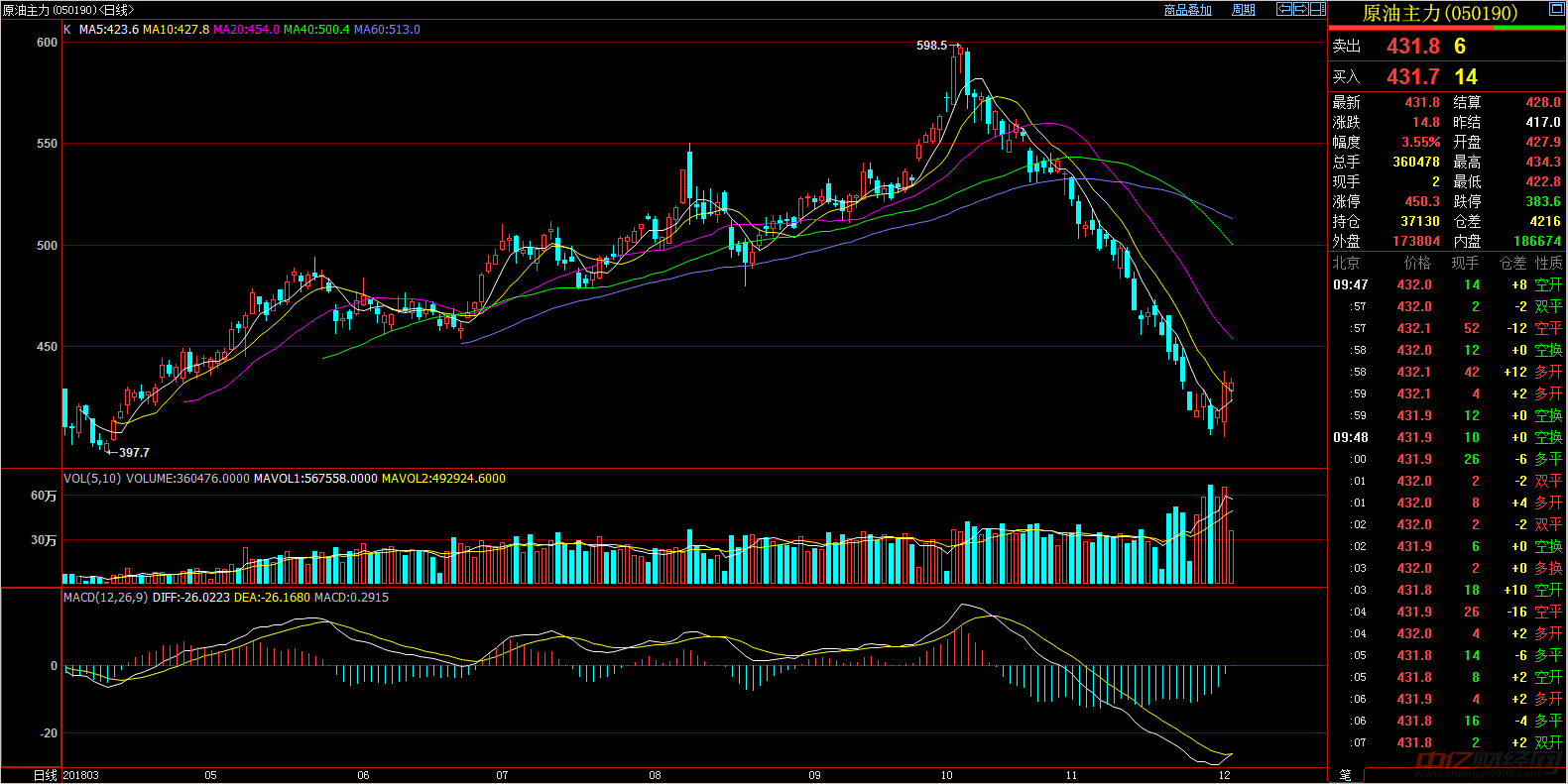Click the 商品叠加 overlay link
The width and height of the screenshot is (1568, 784).
(x=1187, y=10)
